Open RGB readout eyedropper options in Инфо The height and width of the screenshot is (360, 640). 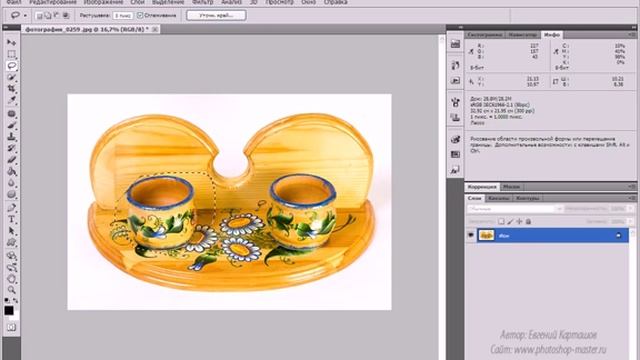(x=471, y=51)
